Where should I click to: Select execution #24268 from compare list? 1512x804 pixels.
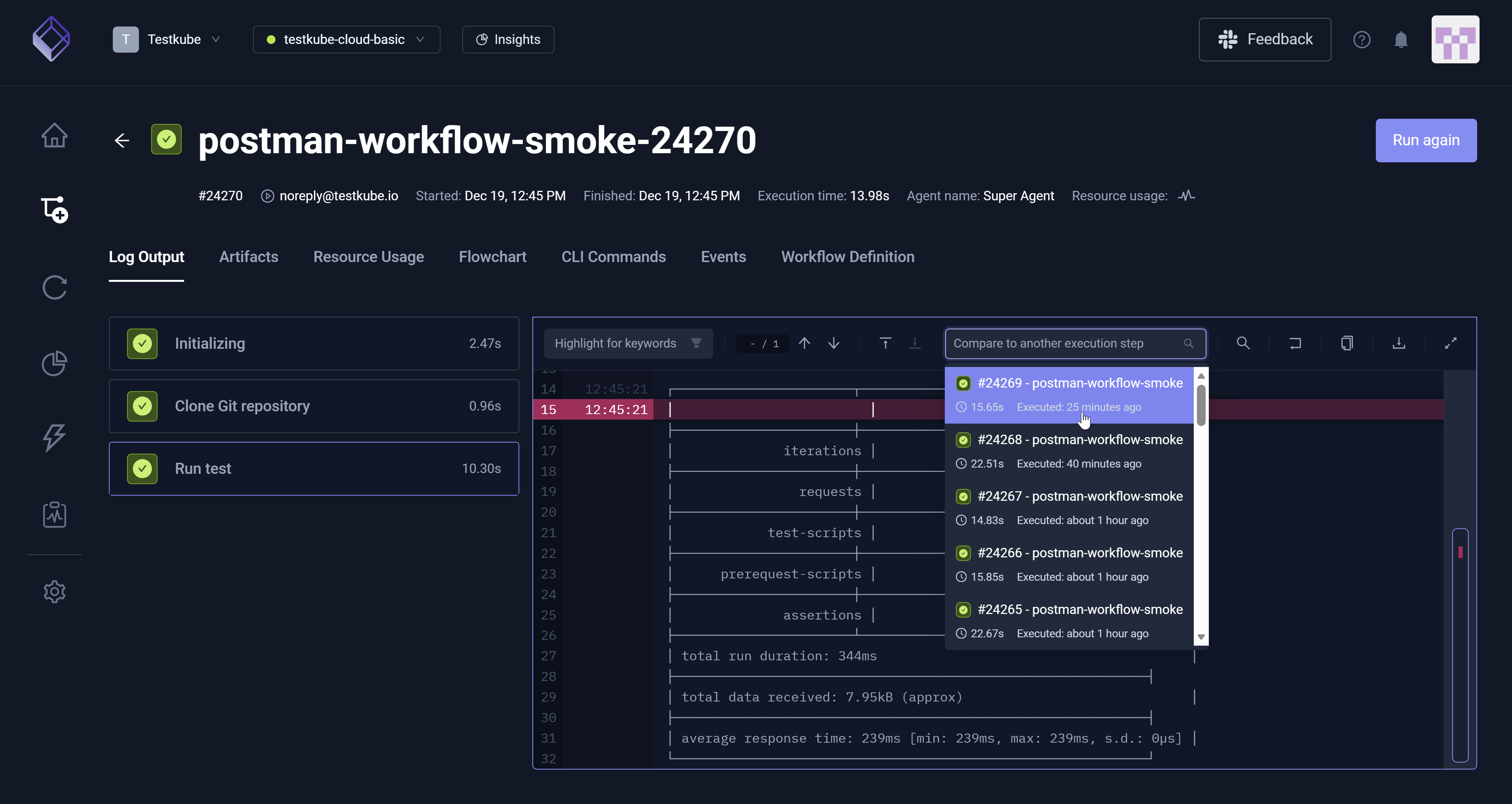(1068, 451)
